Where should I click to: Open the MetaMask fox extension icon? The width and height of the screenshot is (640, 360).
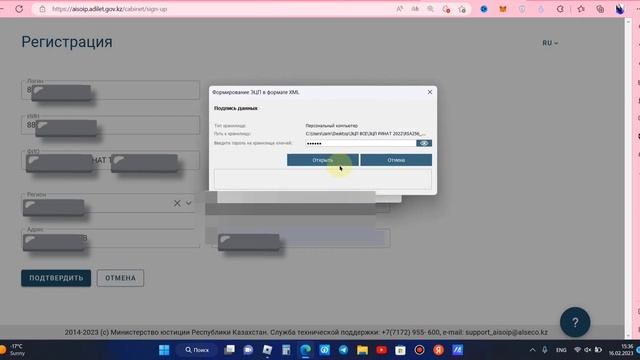[503, 9]
